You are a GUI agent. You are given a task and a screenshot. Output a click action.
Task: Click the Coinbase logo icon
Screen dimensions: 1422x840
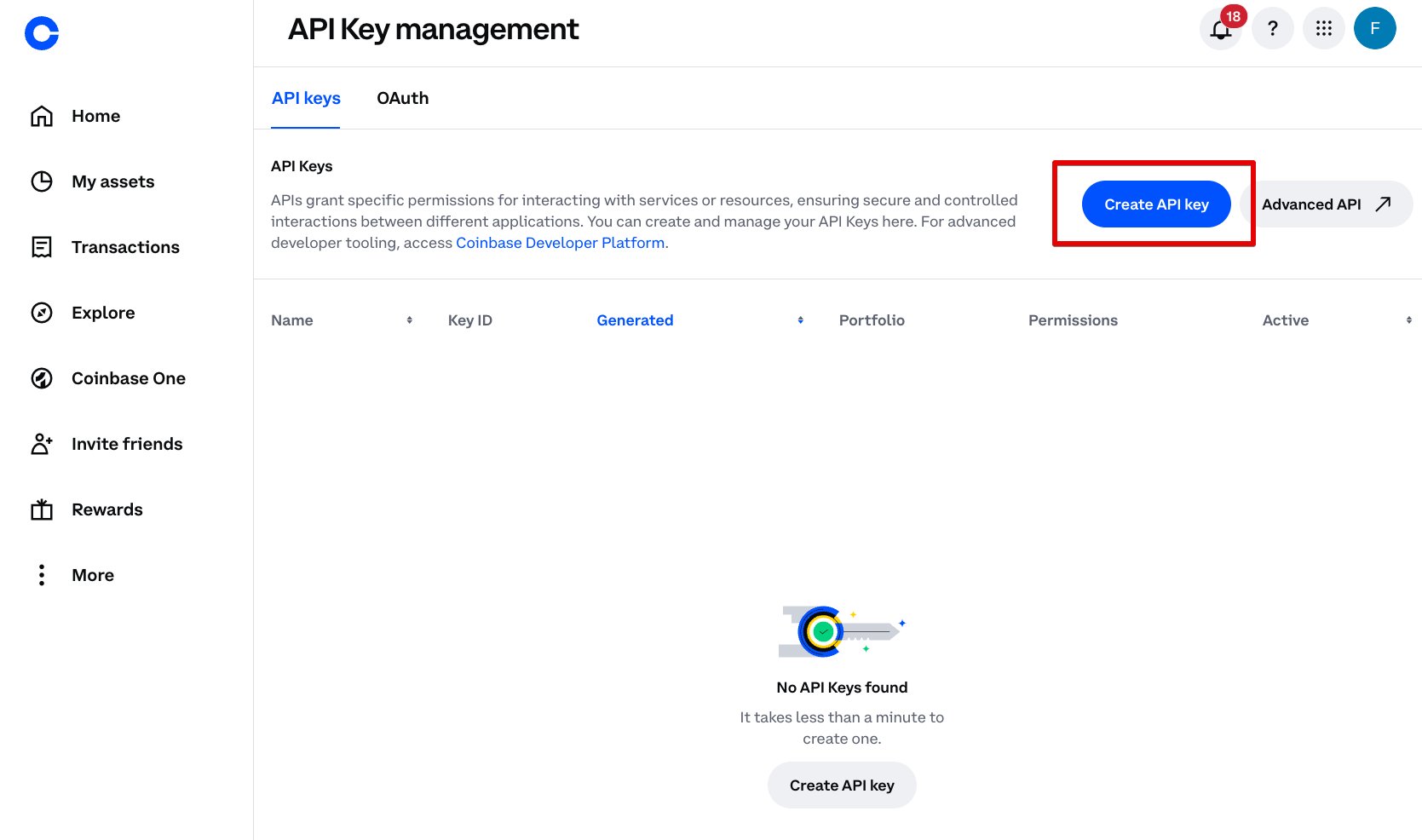[x=42, y=33]
